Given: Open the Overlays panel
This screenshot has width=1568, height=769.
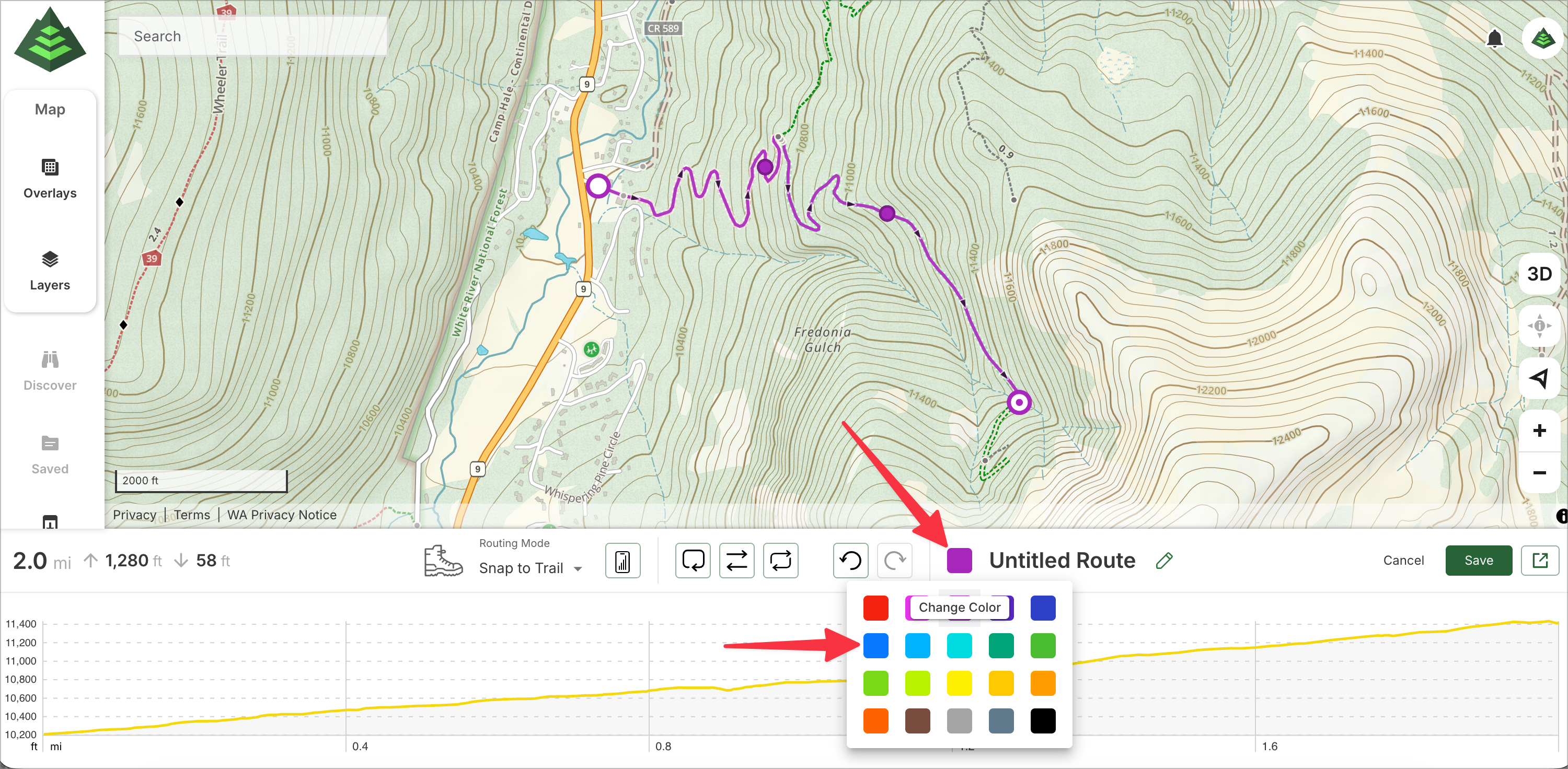Looking at the screenshot, I should click(x=50, y=179).
